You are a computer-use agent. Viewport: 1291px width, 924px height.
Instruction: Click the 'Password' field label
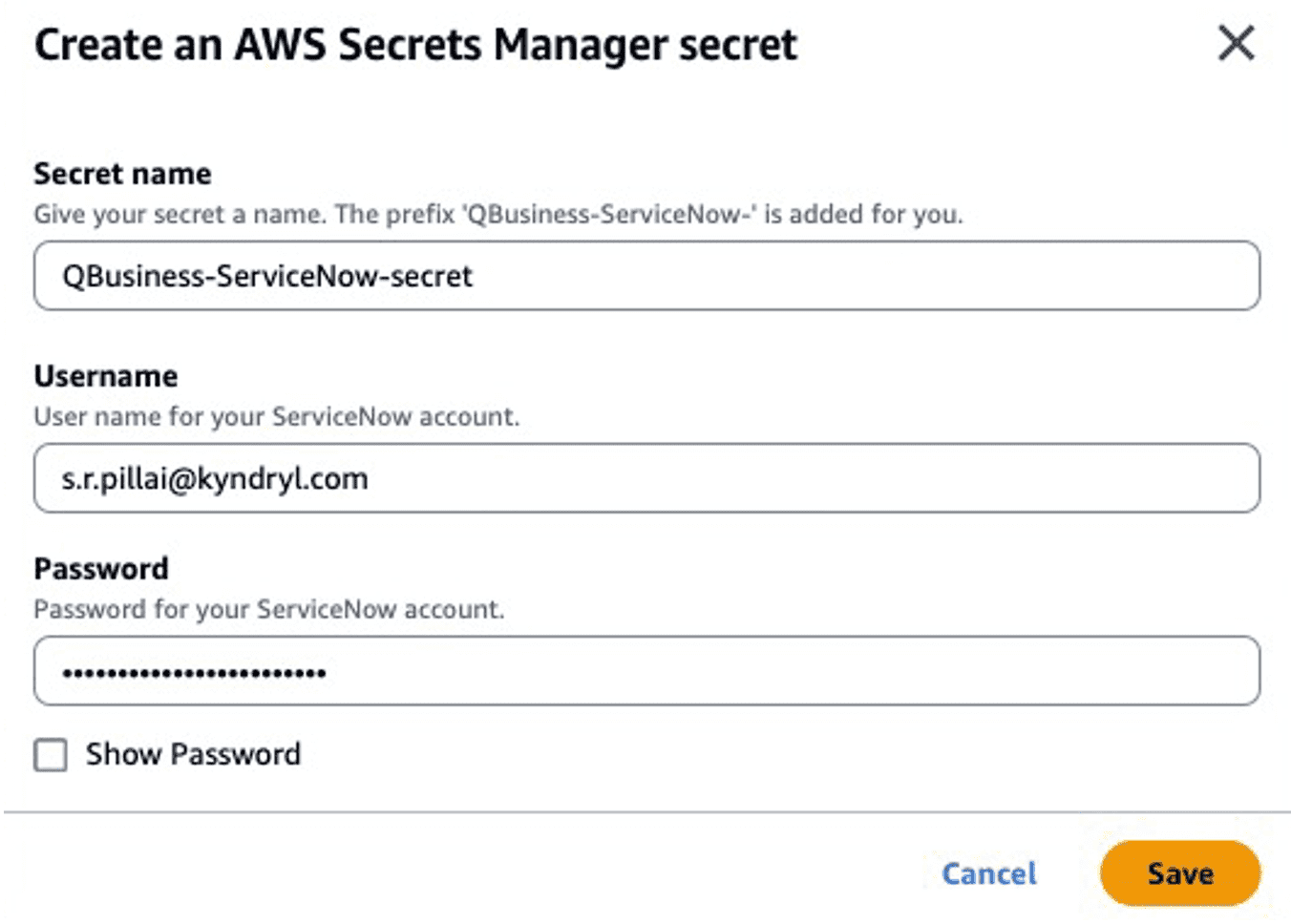pyautogui.click(x=101, y=569)
